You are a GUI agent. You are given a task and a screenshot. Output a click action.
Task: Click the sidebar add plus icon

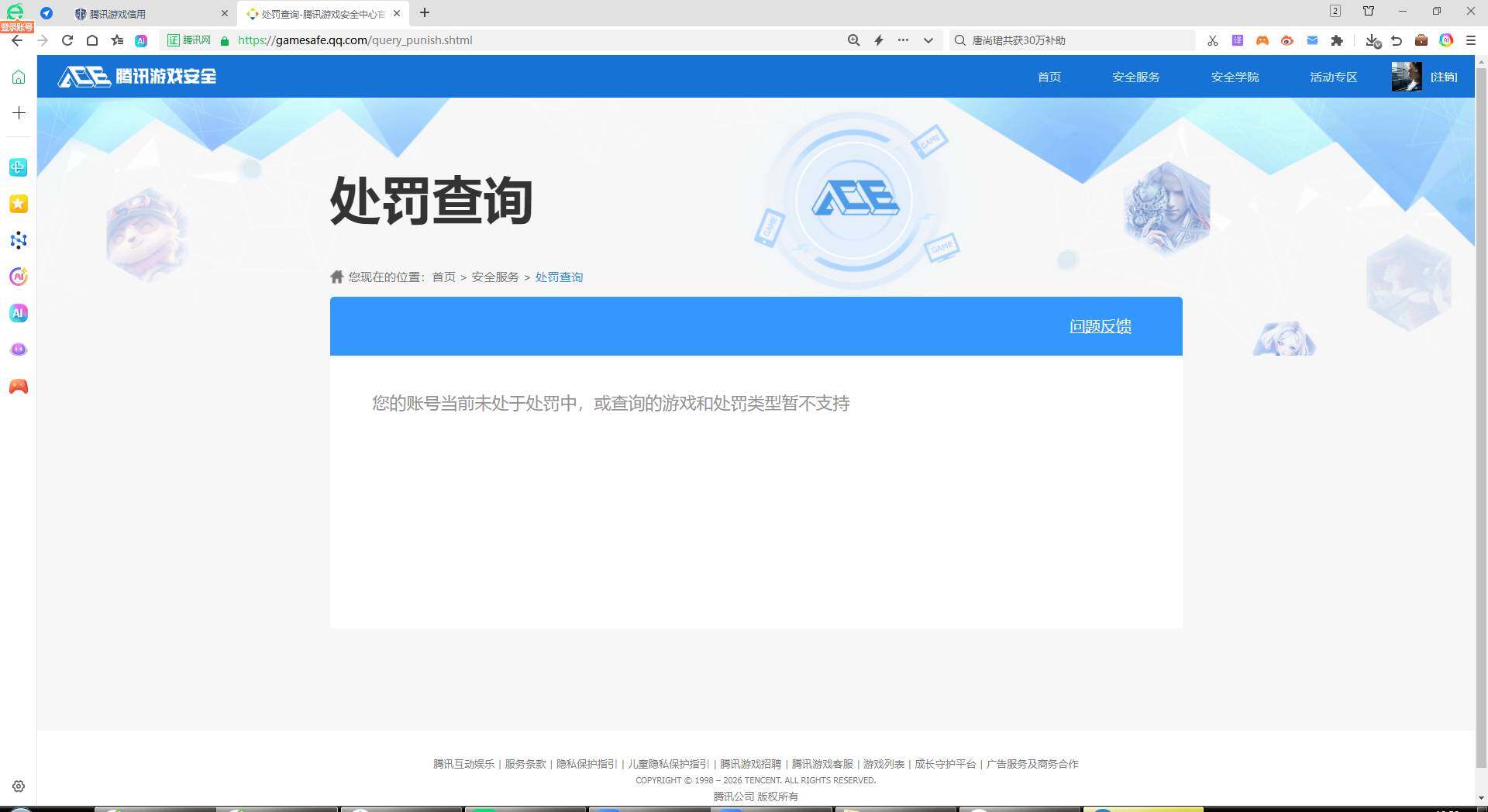click(x=19, y=113)
